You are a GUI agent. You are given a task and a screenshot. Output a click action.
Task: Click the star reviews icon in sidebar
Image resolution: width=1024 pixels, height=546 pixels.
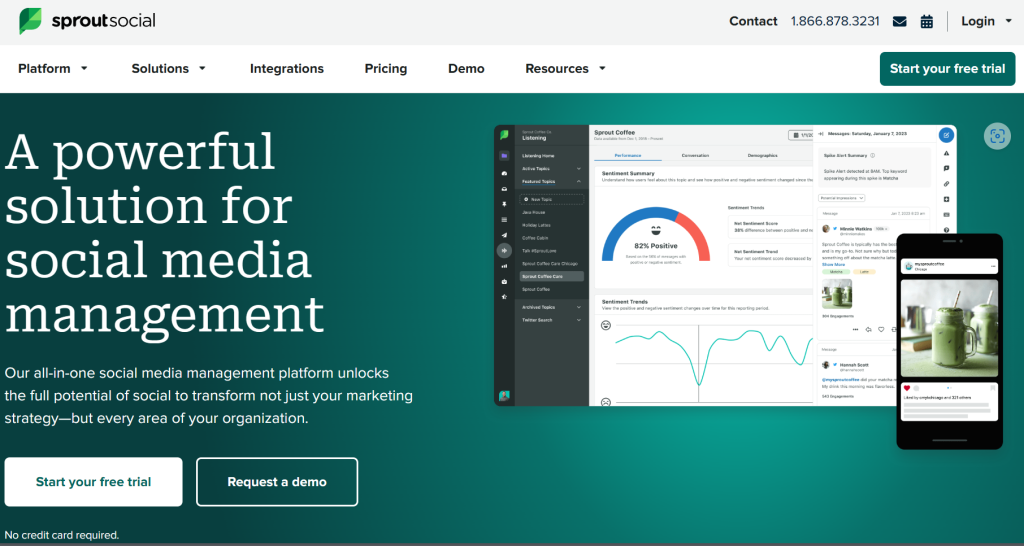[504, 297]
